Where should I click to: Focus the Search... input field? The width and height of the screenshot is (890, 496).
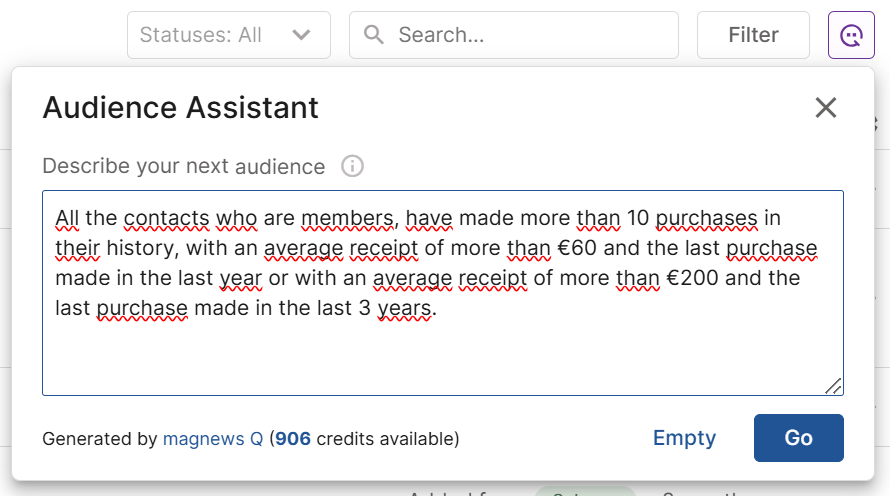530,35
